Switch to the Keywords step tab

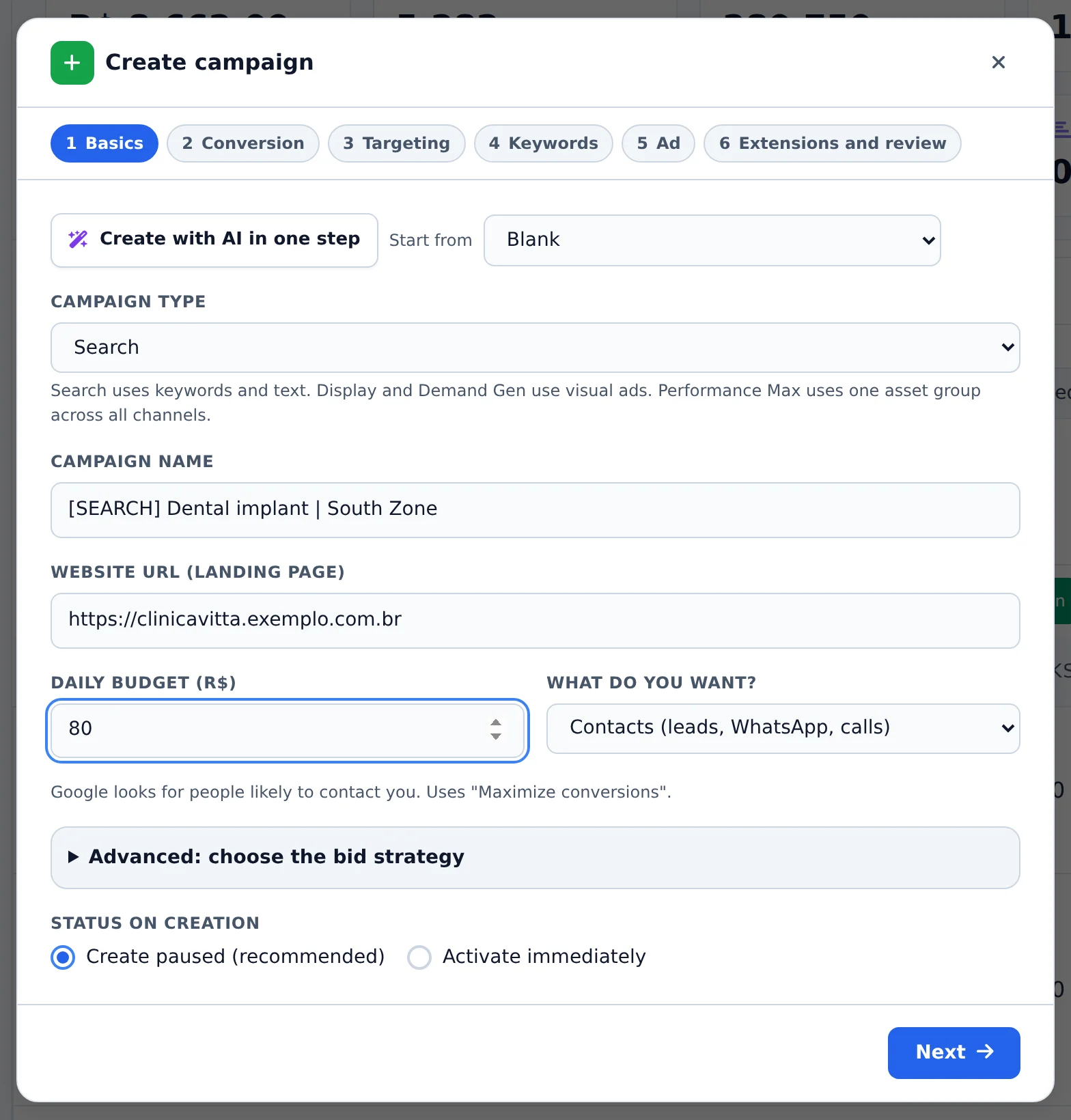pyautogui.click(x=543, y=143)
